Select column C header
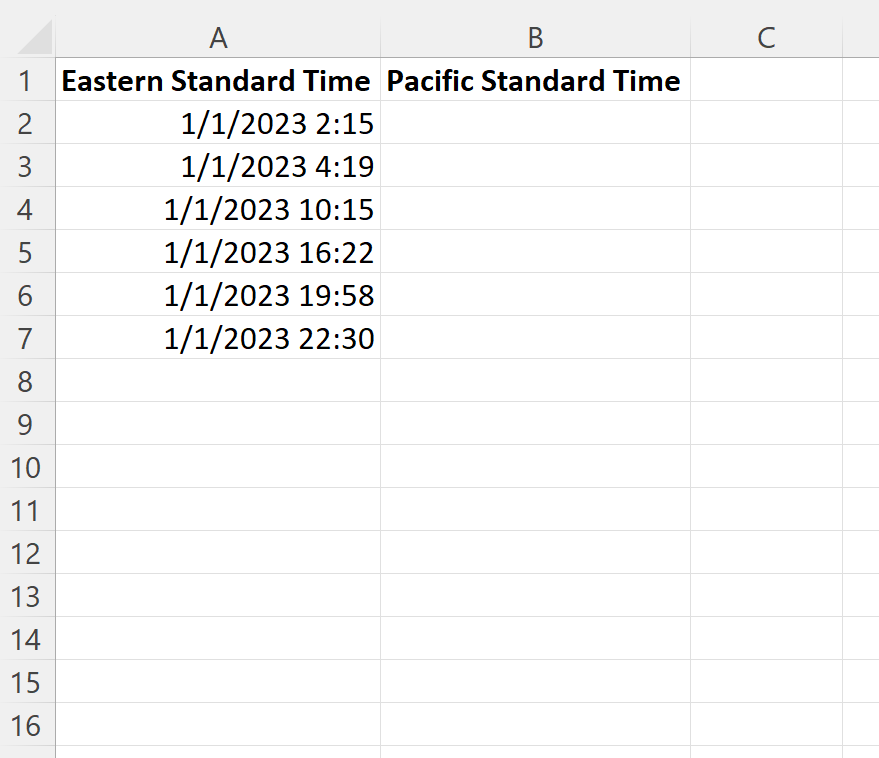 766,38
